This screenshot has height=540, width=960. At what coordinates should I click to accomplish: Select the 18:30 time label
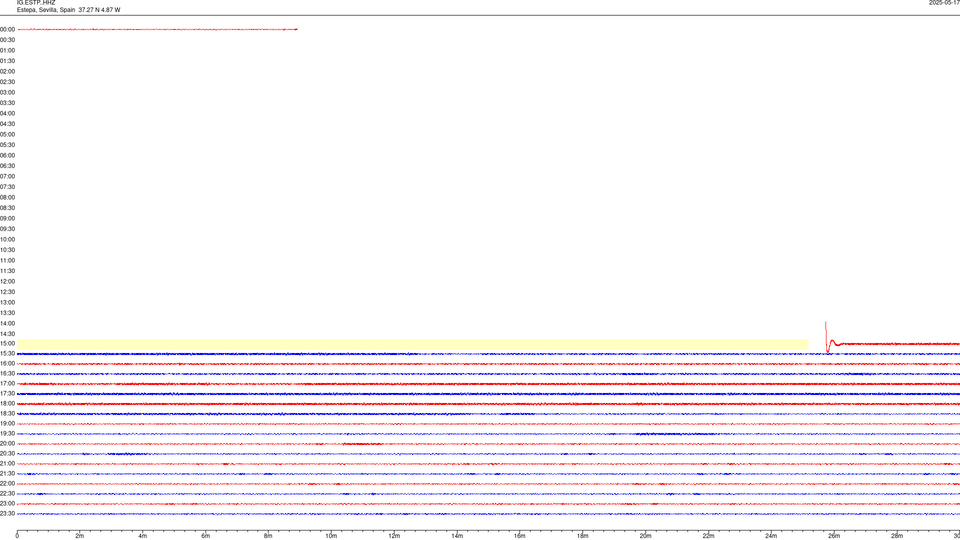(x=7, y=414)
